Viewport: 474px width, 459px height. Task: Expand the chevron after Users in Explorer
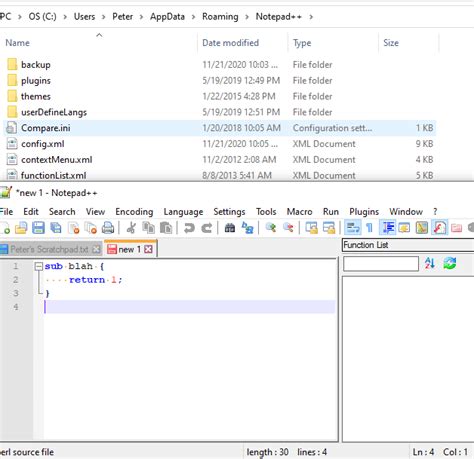pyautogui.click(x=104, y=17)
